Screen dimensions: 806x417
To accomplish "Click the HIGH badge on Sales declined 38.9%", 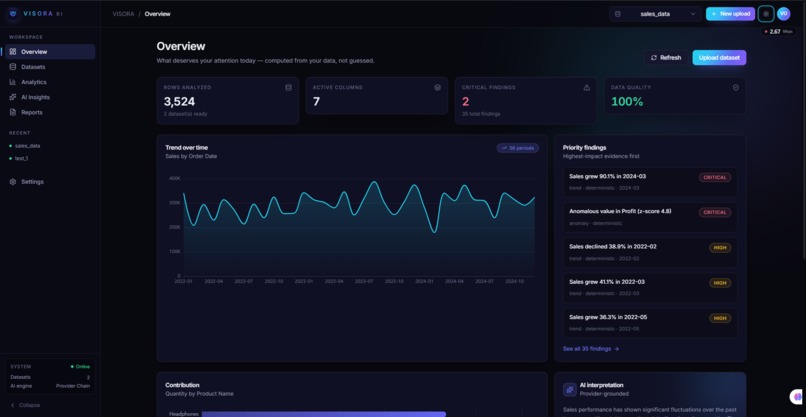I will tap(720, 248).
